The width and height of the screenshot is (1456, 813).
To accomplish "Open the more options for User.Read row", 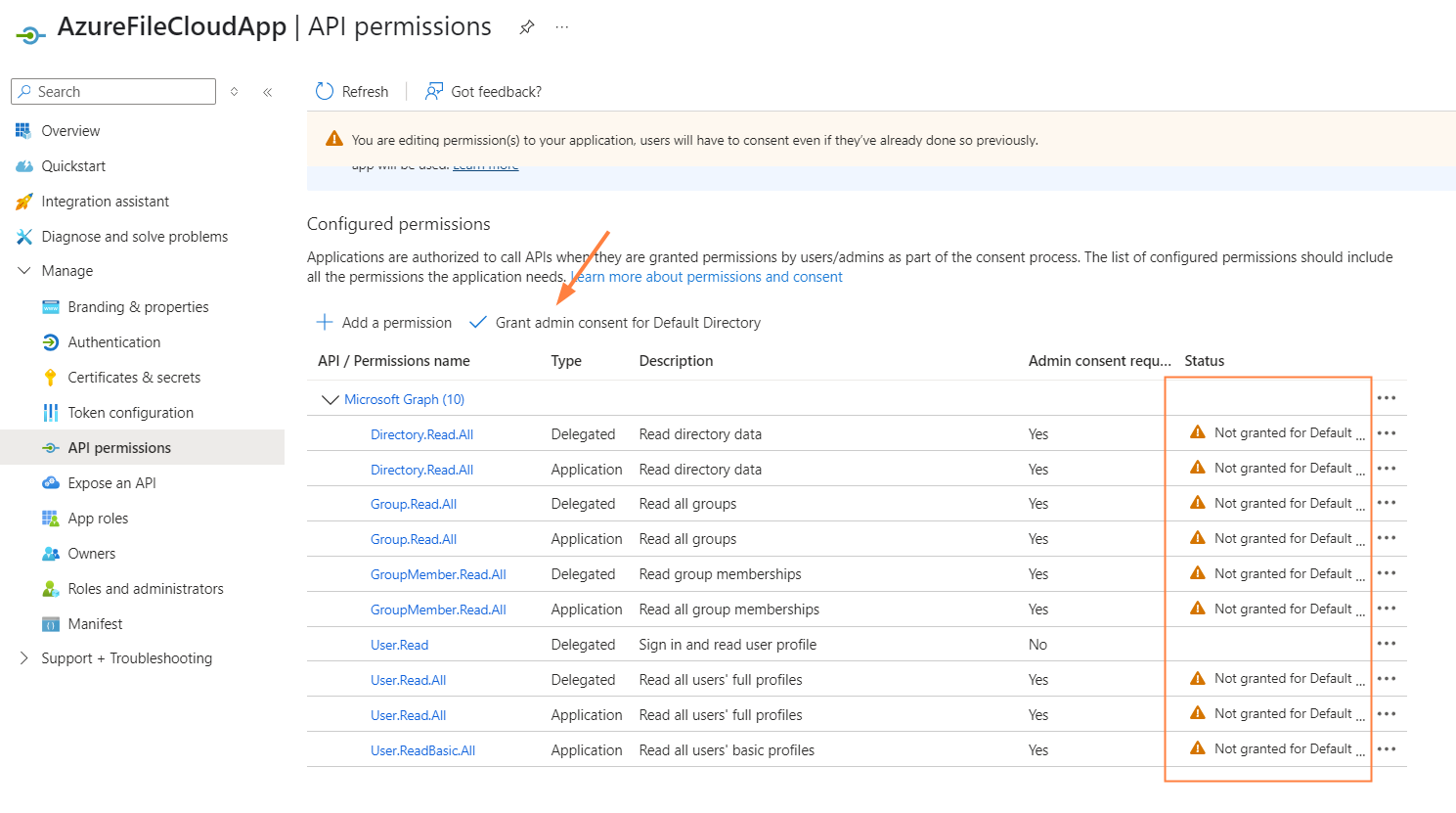I will (x=1386, y=644).
